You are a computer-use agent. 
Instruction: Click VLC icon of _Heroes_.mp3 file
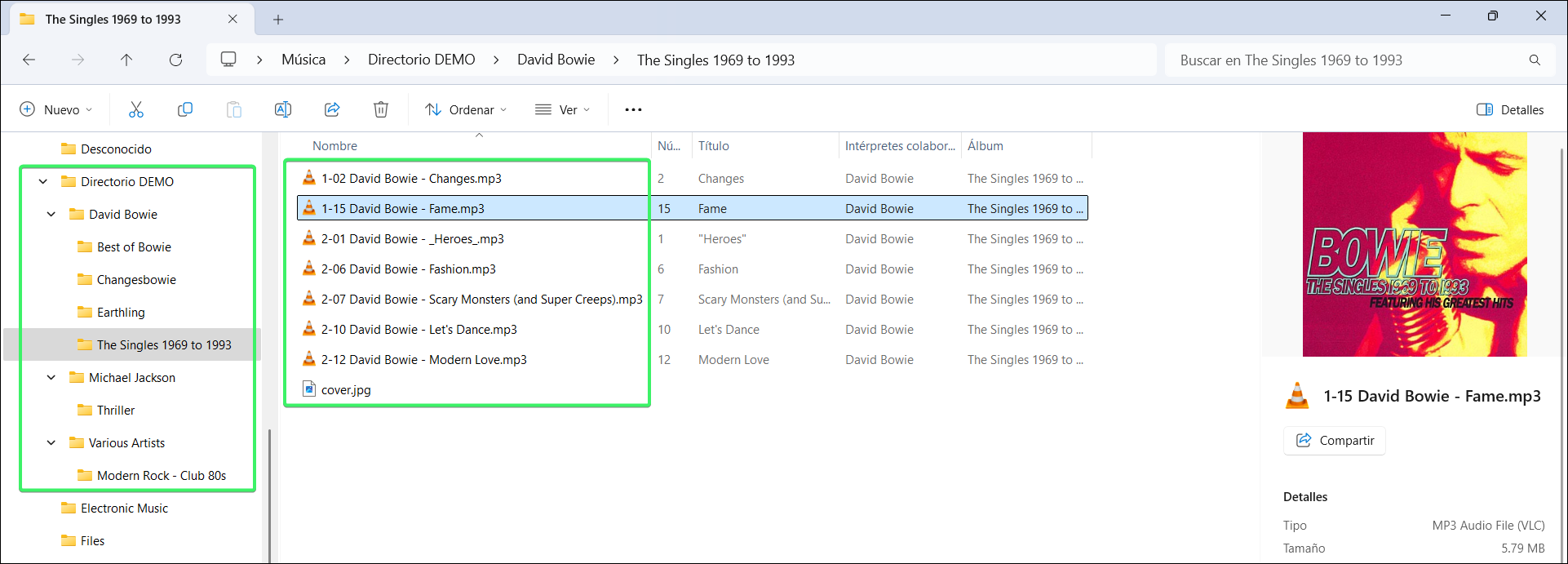(309, 238)
